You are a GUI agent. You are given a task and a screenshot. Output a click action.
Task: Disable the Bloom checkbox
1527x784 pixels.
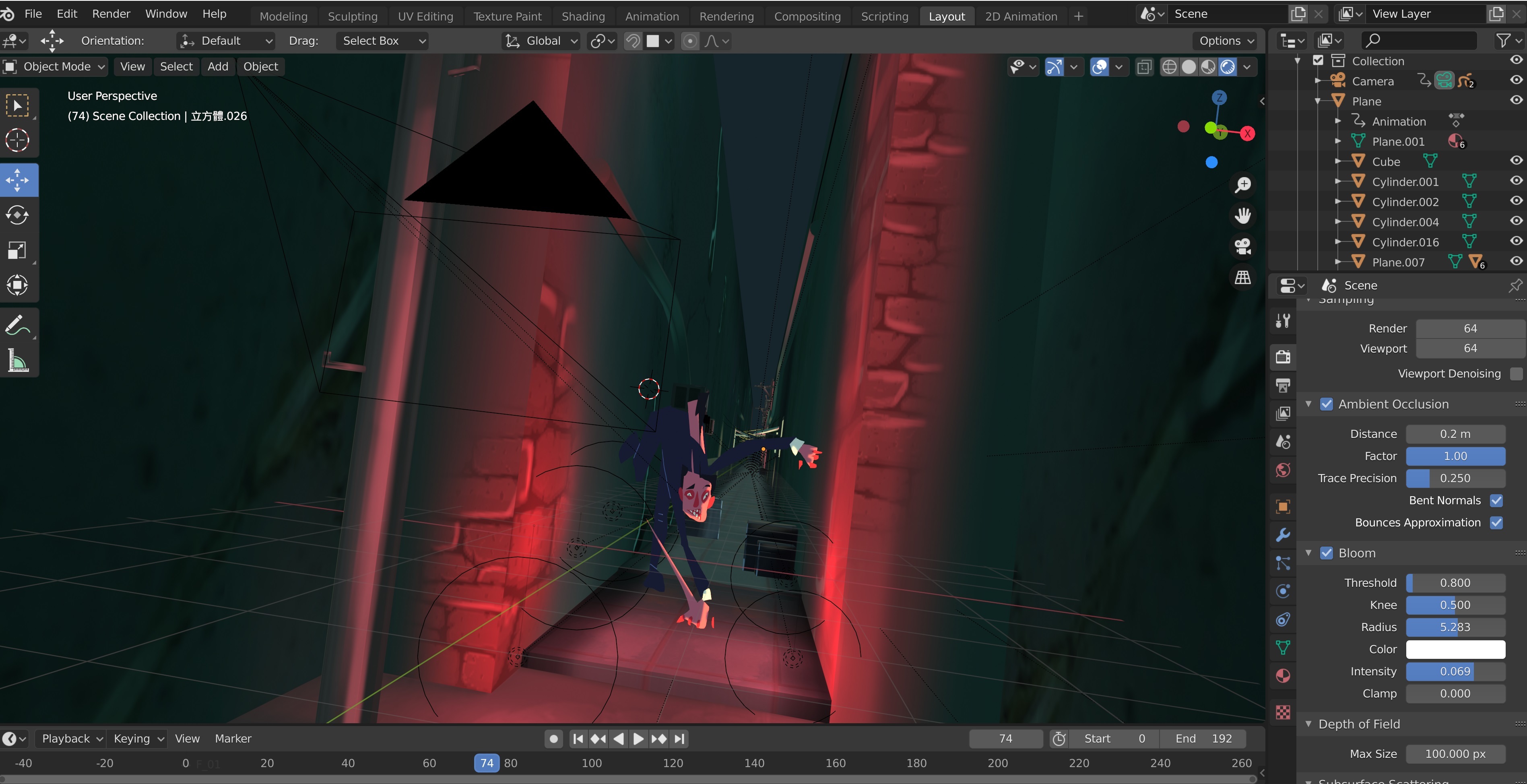click(1327, 553)
